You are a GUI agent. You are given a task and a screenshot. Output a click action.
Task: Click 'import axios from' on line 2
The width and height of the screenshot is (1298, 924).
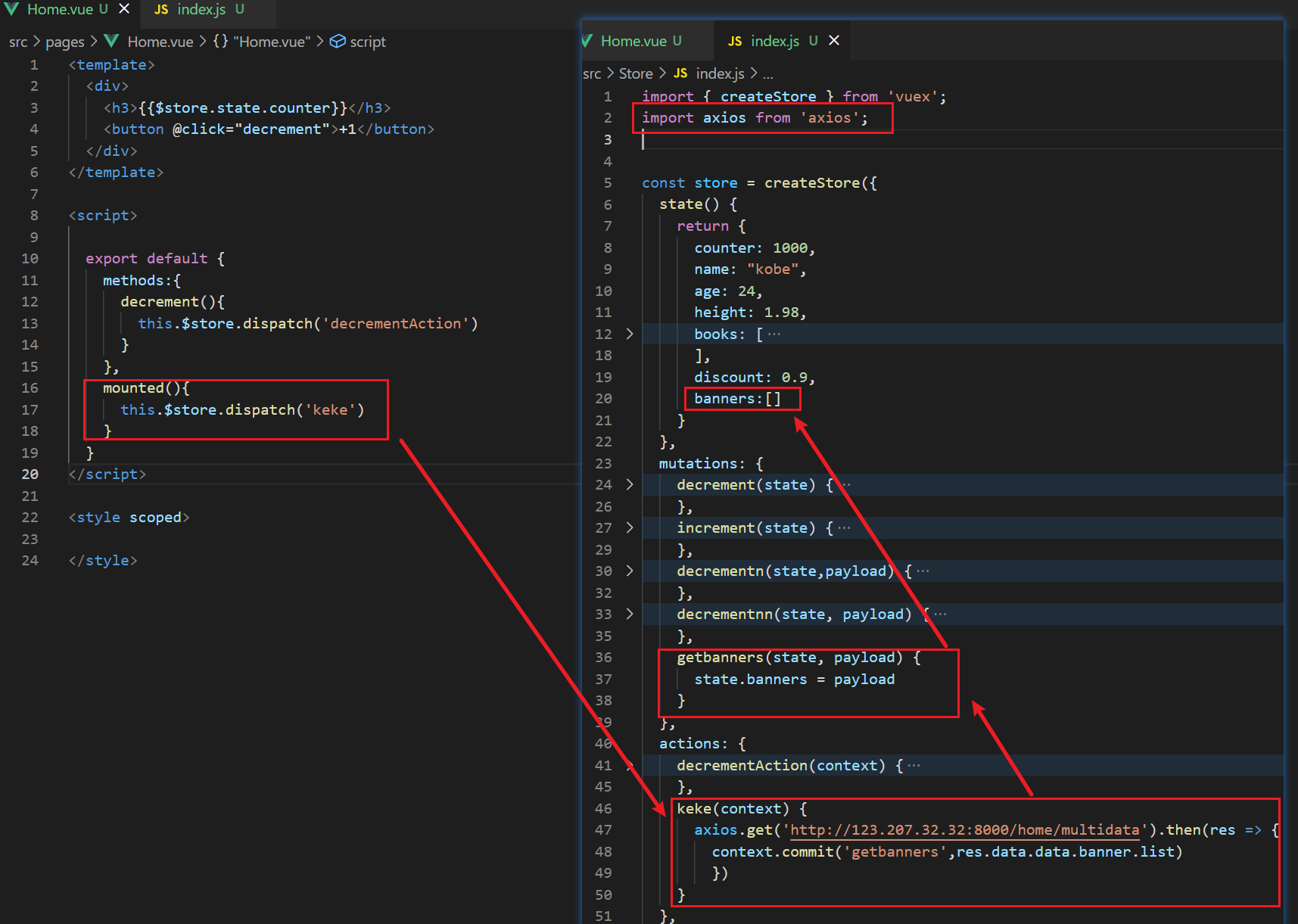(716, 117)
